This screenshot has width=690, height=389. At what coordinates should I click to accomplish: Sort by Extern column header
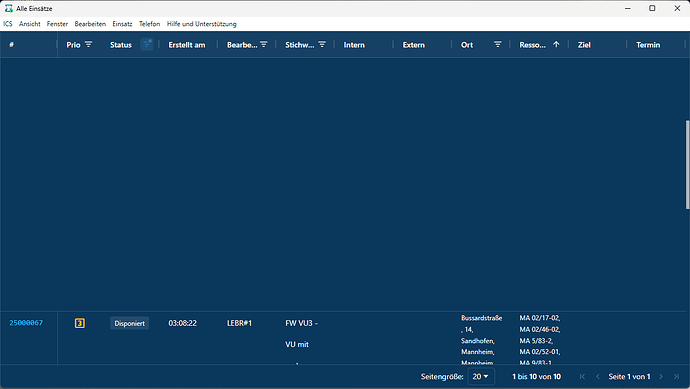414,45
